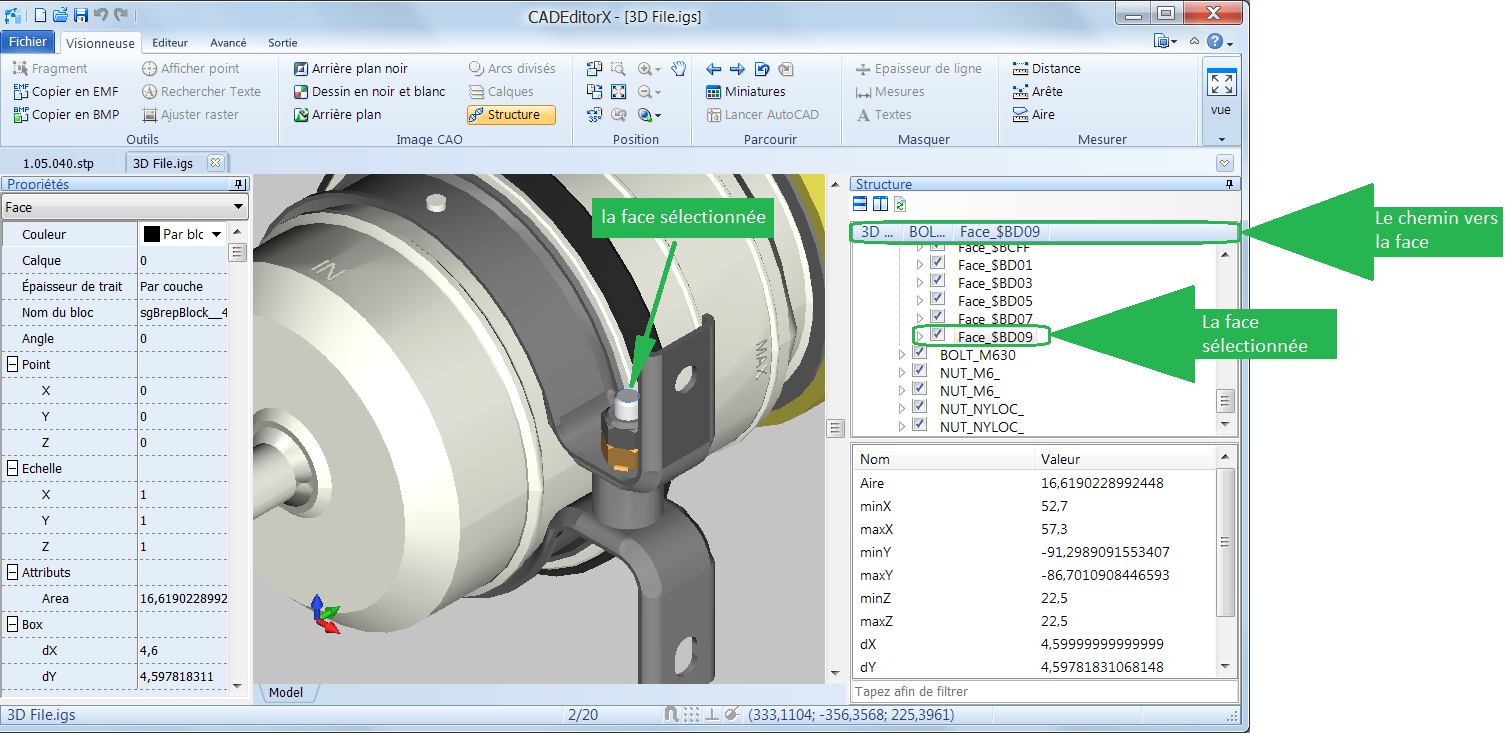Switch to the Editeur ribbon tab
This screenshot has height=733, width=1506.
tap(170, 43)
